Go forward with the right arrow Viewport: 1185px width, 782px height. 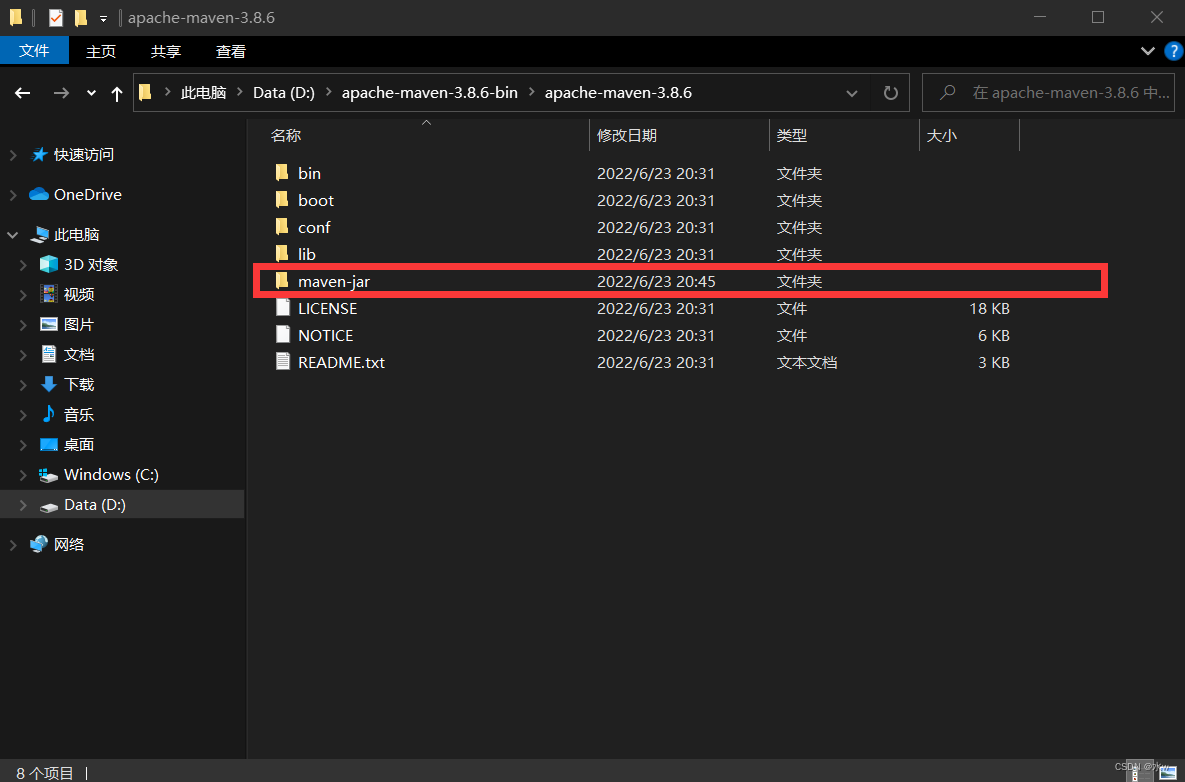pyautogui.click(x=62, y=93)
